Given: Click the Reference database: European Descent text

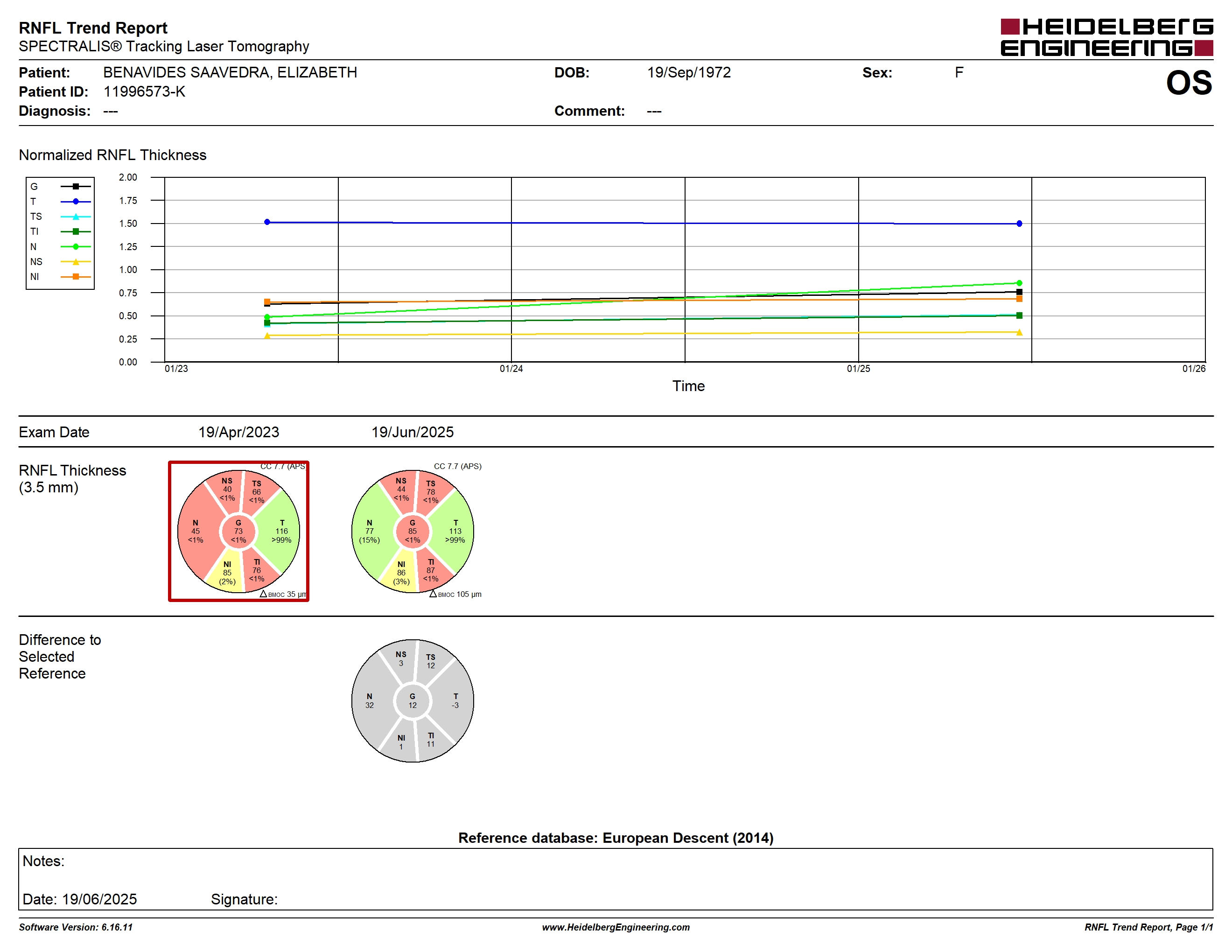Looking at the screenshot, I should [616, 838].
